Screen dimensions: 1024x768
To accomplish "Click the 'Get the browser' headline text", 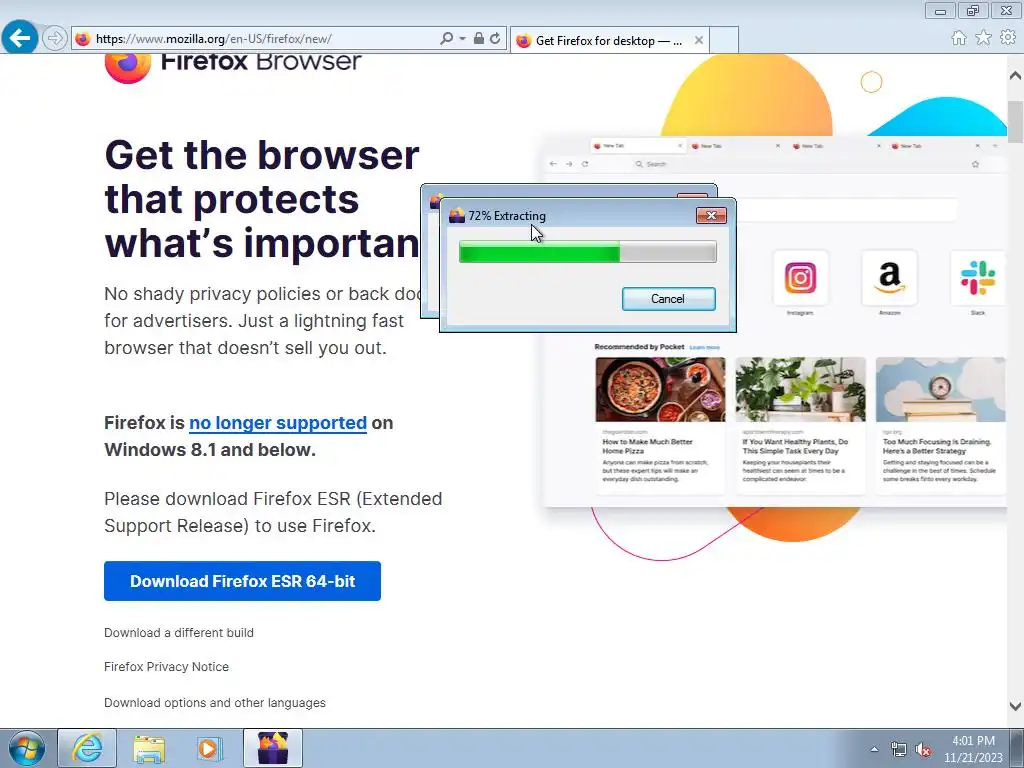I will tap(262, 155).
